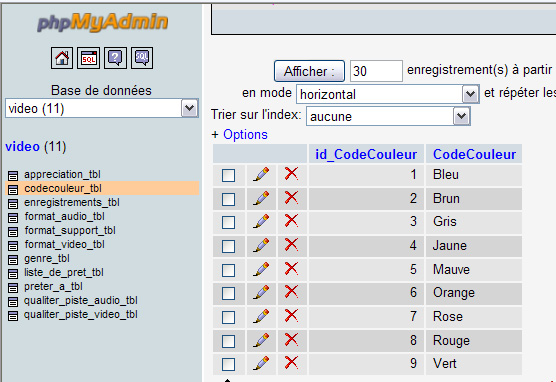
Task: Tick the checkbox for row Jaune
Action: pyautogui.click(x=228, y=246)
